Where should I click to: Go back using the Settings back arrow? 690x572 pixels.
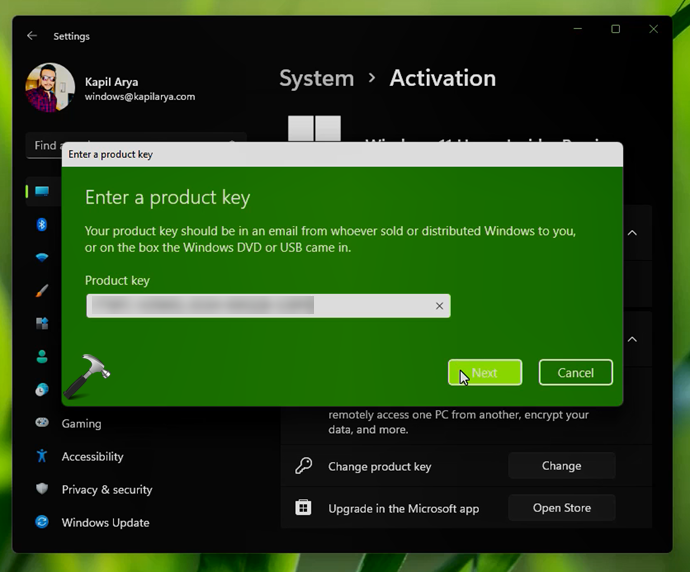32,36
